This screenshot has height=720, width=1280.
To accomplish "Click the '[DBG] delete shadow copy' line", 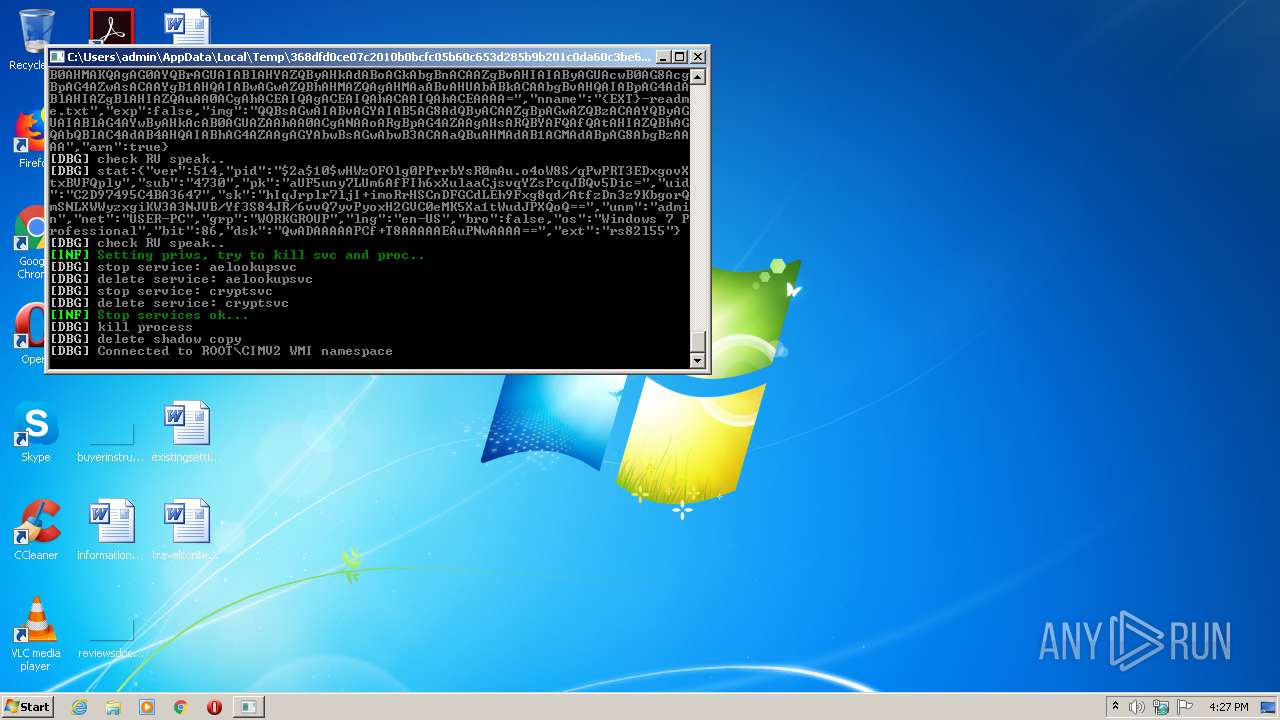I will pyautogui.click(x=146, y=339).
